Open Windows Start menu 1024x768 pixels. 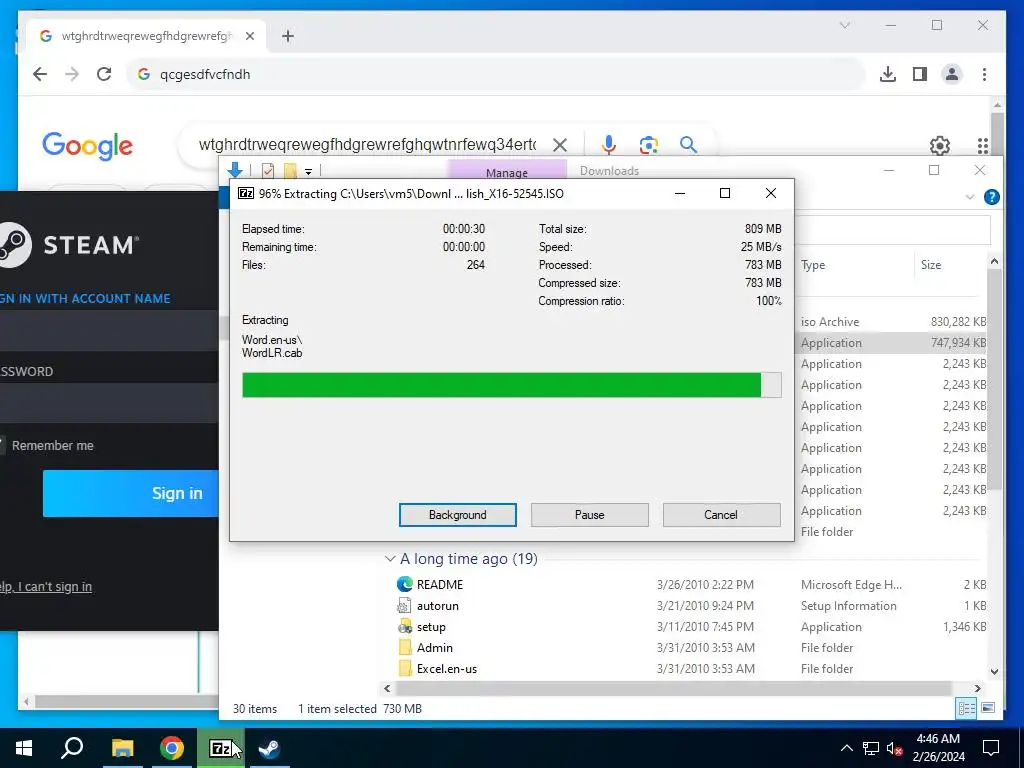point(24,748)
